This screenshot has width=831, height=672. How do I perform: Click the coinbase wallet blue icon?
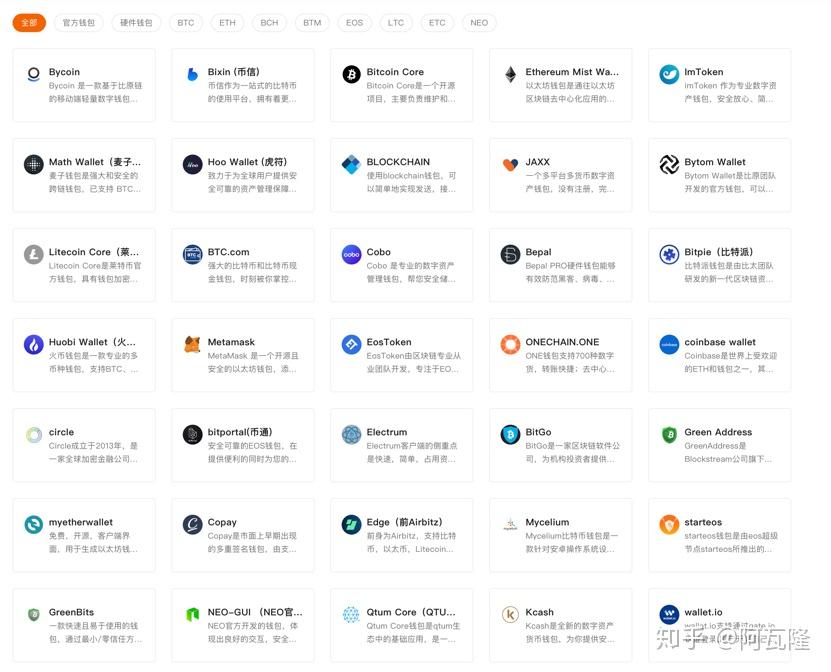click(x=669, y=344)
